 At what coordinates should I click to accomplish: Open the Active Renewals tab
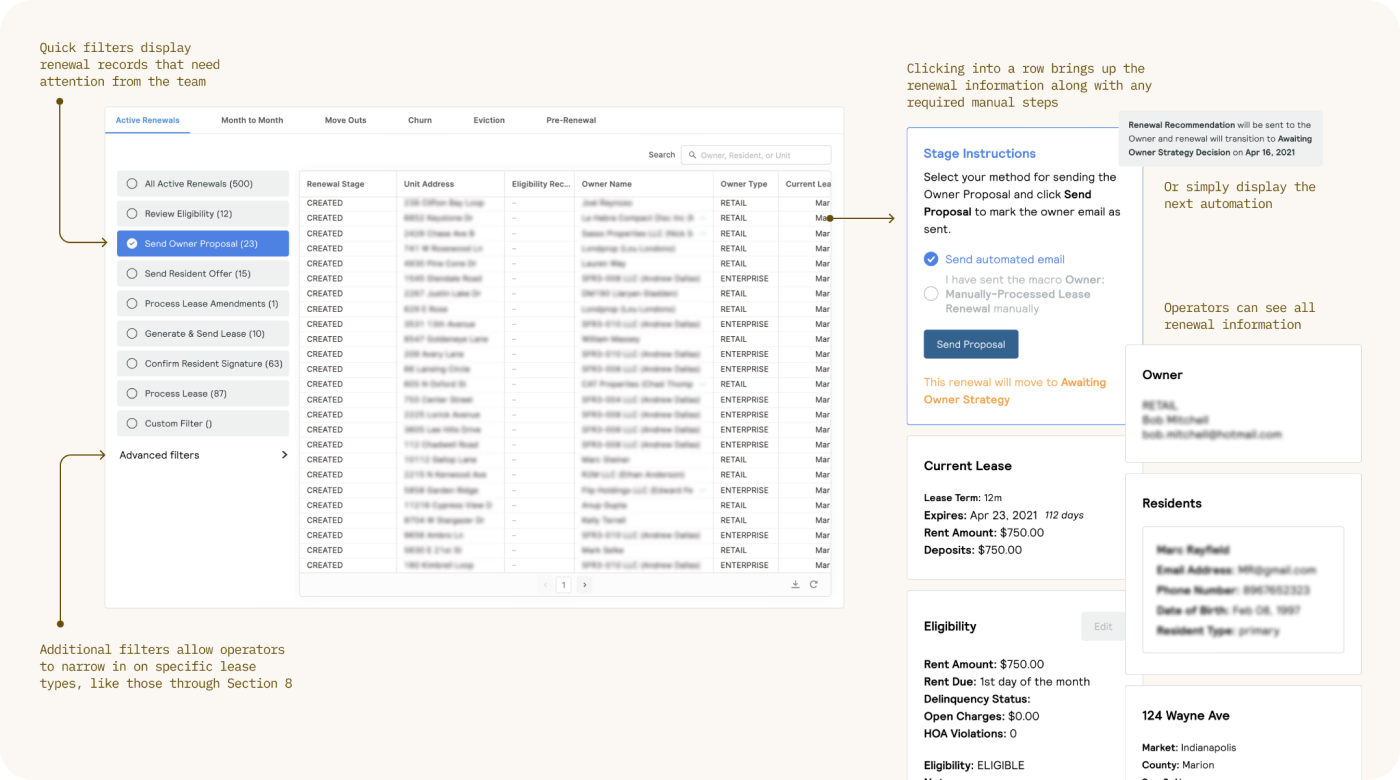[x=148, y=120]
